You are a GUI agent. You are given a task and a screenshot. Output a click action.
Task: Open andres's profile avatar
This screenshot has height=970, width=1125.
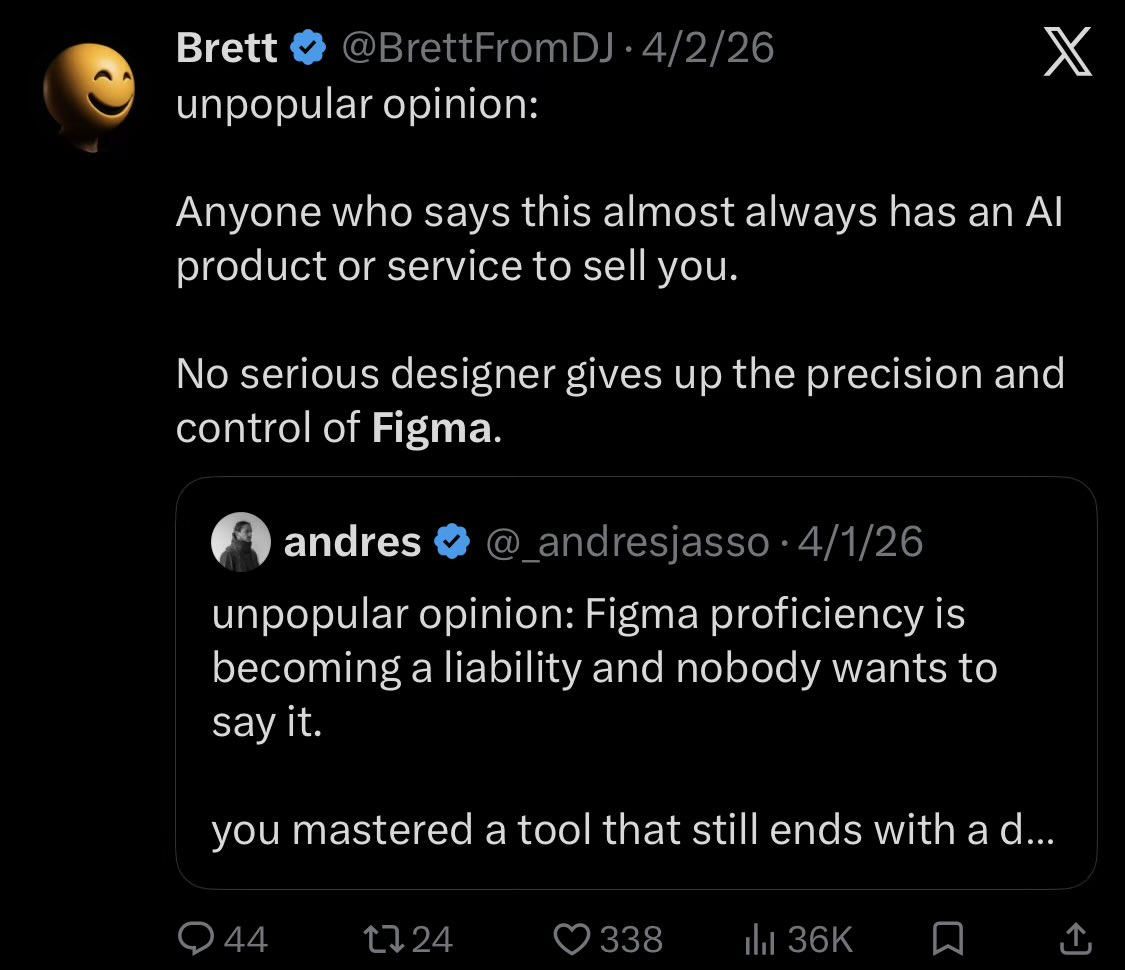click(241, 541)
